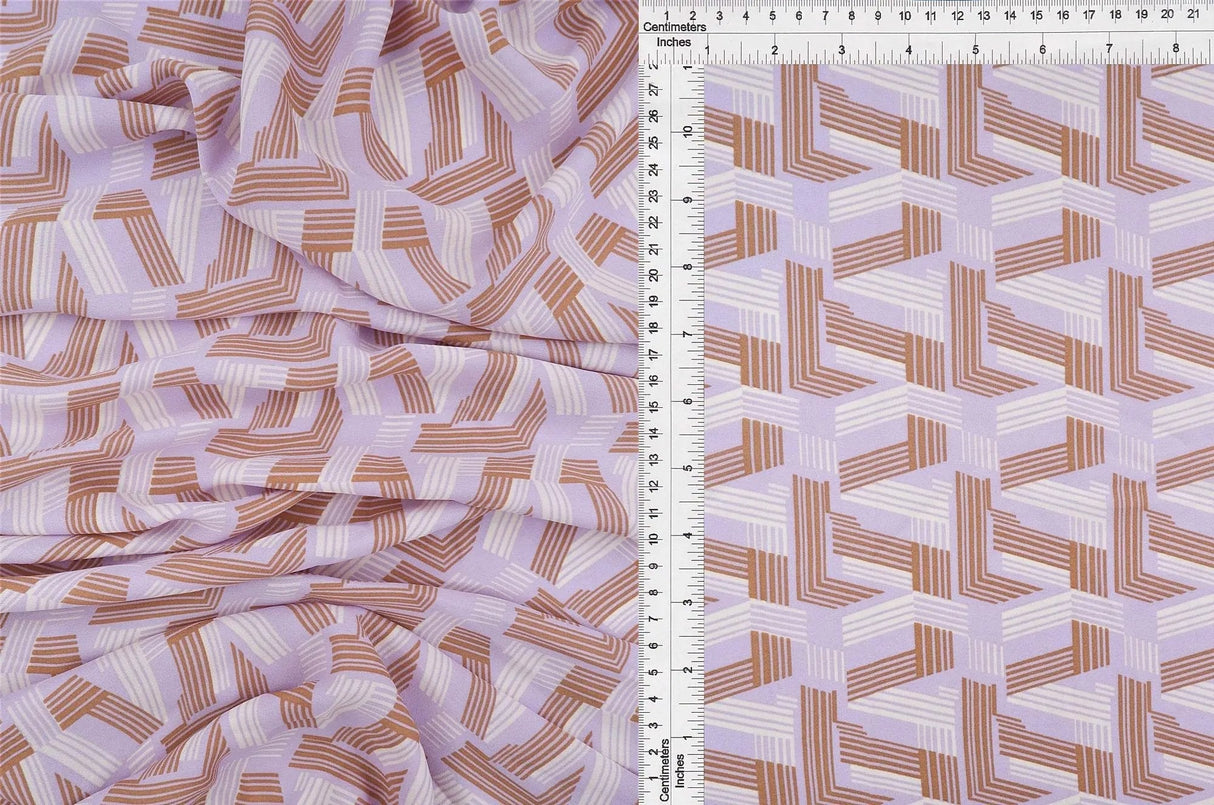Screen dimensions: 1214x805
Task: Click the number 8 on top inch ruler
Action: click(1177, 47)
